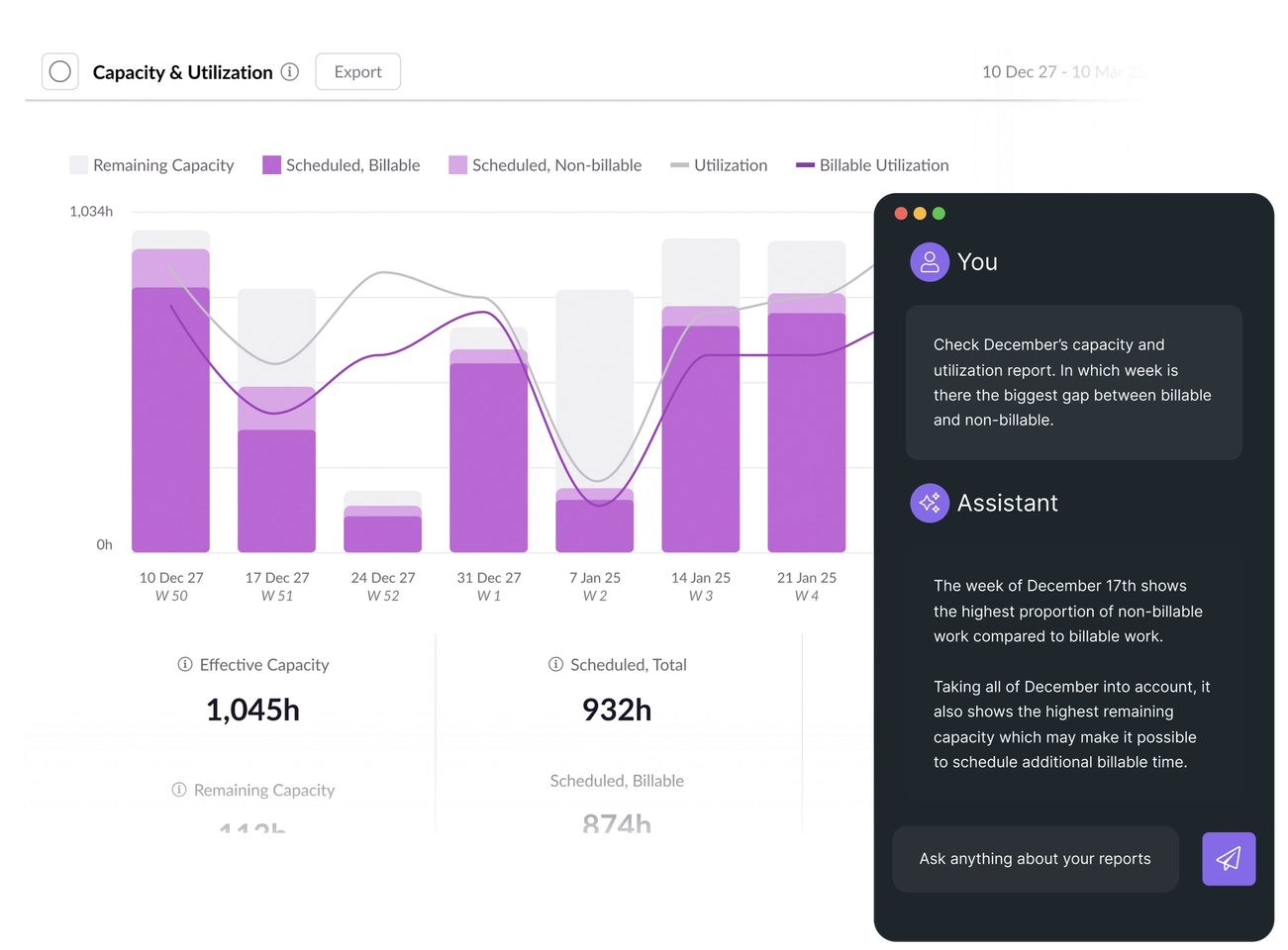Toggle the round checkbox next to Capacity & Utilization
This screenshot has width=1288, height=950.
[60, 71]
